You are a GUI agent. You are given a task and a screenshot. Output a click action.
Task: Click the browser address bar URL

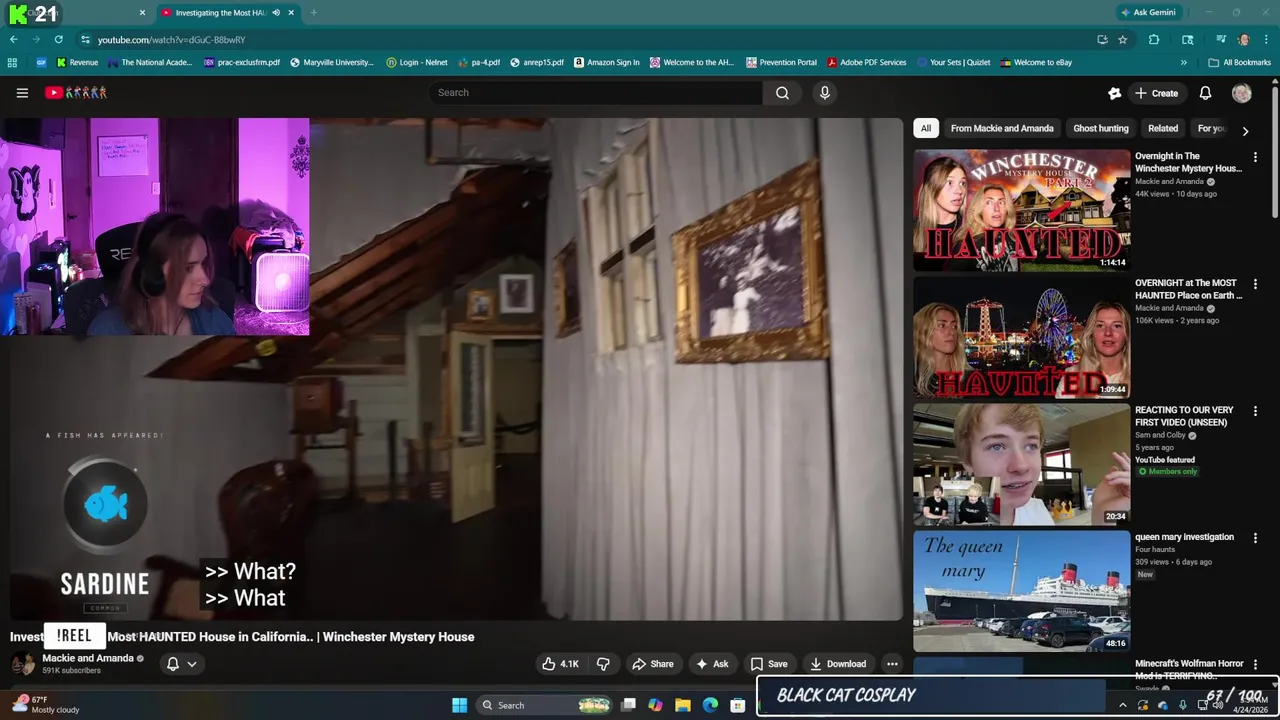point(171,40)
